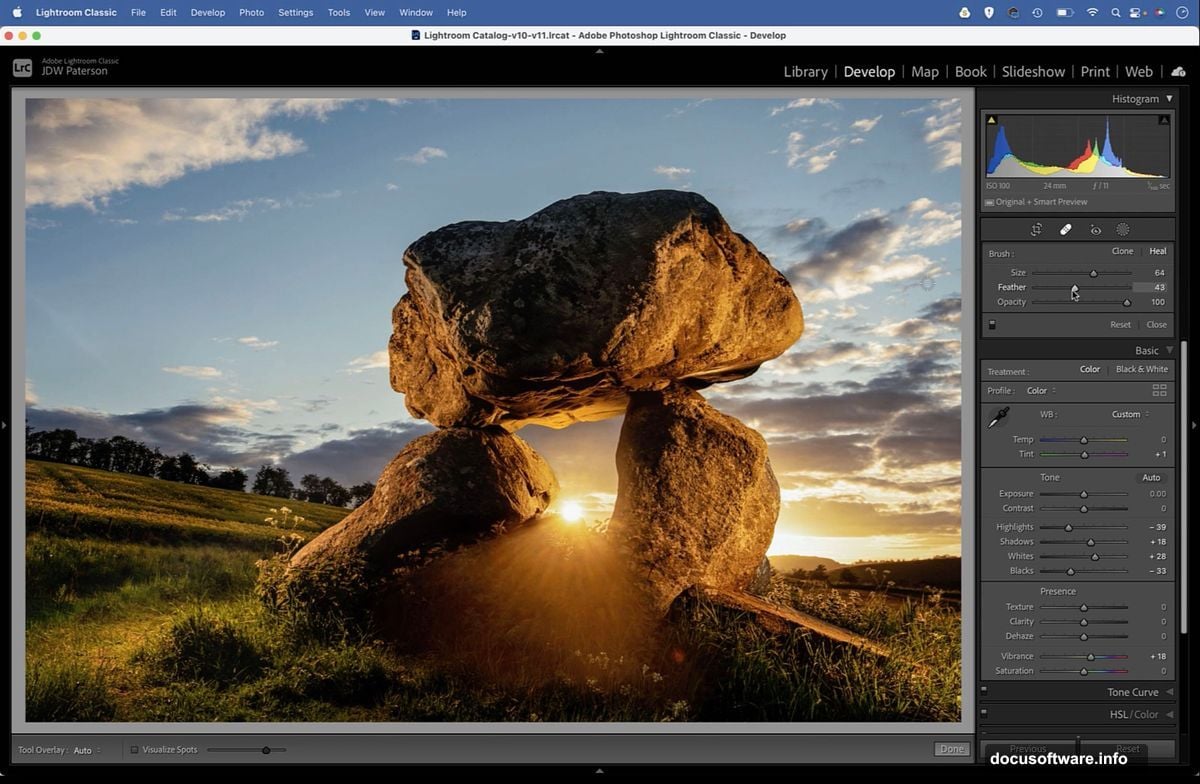The width and height of the screenshot is (1200, 784).
Task: Enable the Visualize Spots checkbox
Action: click(x=135, y=748)
